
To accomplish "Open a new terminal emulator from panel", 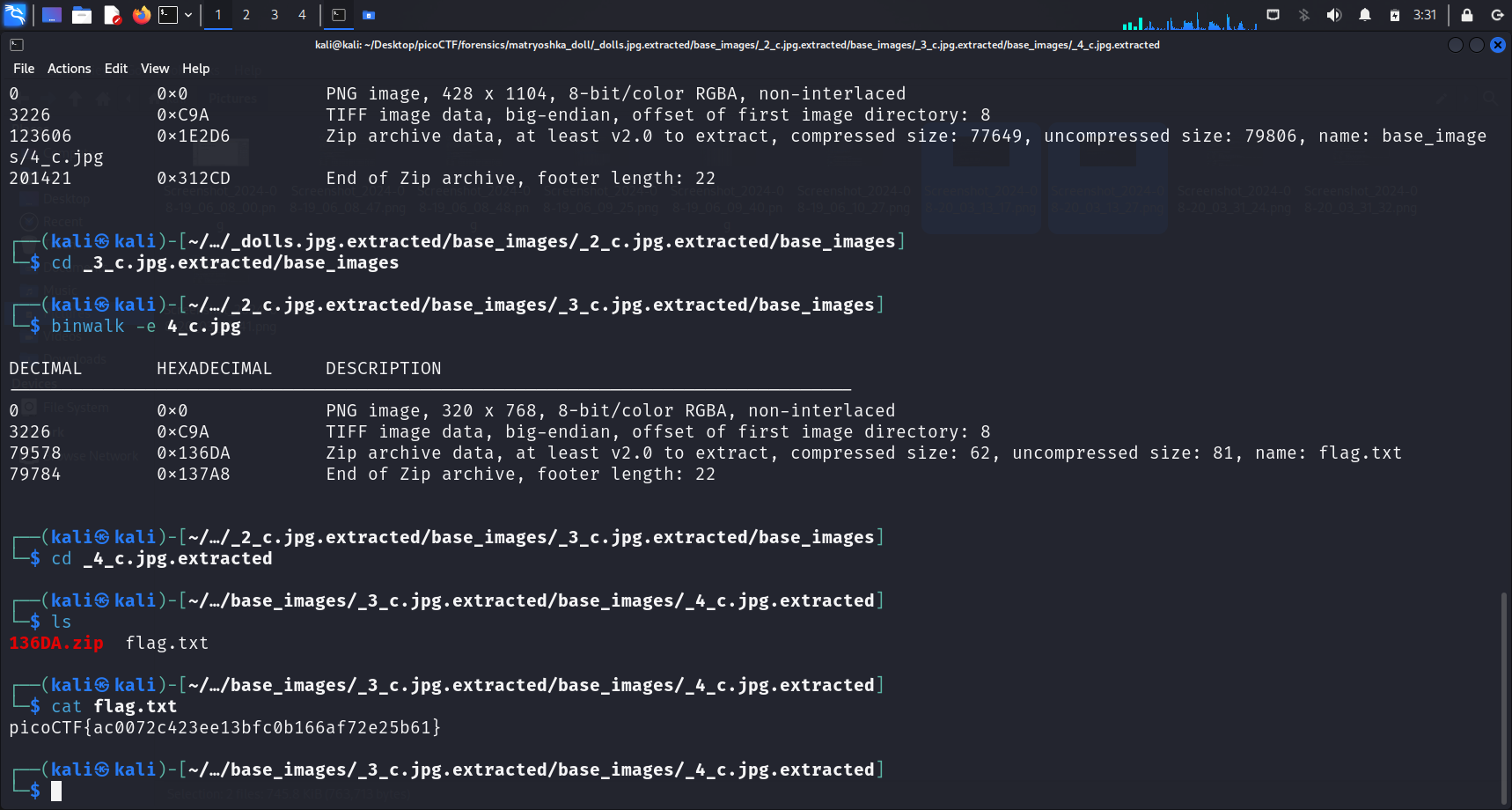I will [x=168, y=15].
